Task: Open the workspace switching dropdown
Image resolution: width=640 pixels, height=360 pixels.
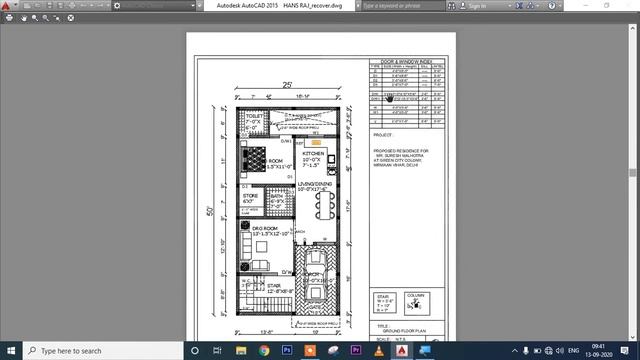Action: coord(193,6)
